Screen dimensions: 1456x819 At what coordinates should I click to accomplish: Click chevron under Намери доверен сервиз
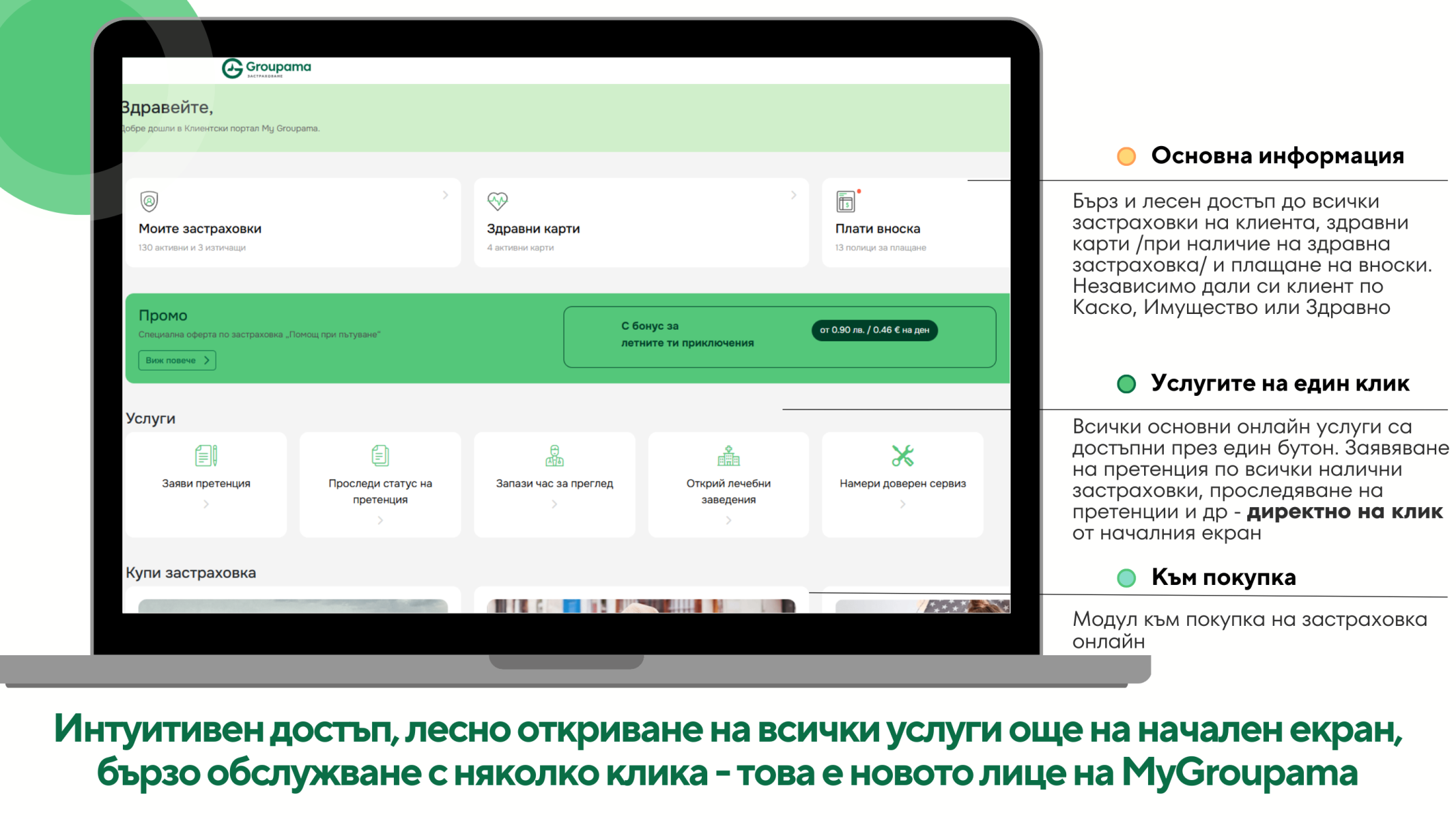tap(902, 504)
